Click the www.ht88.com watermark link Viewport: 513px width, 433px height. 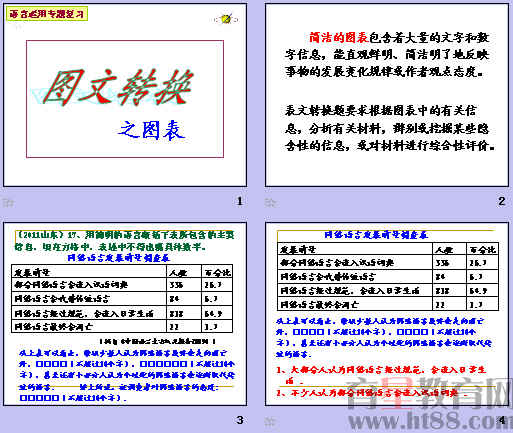430,421
